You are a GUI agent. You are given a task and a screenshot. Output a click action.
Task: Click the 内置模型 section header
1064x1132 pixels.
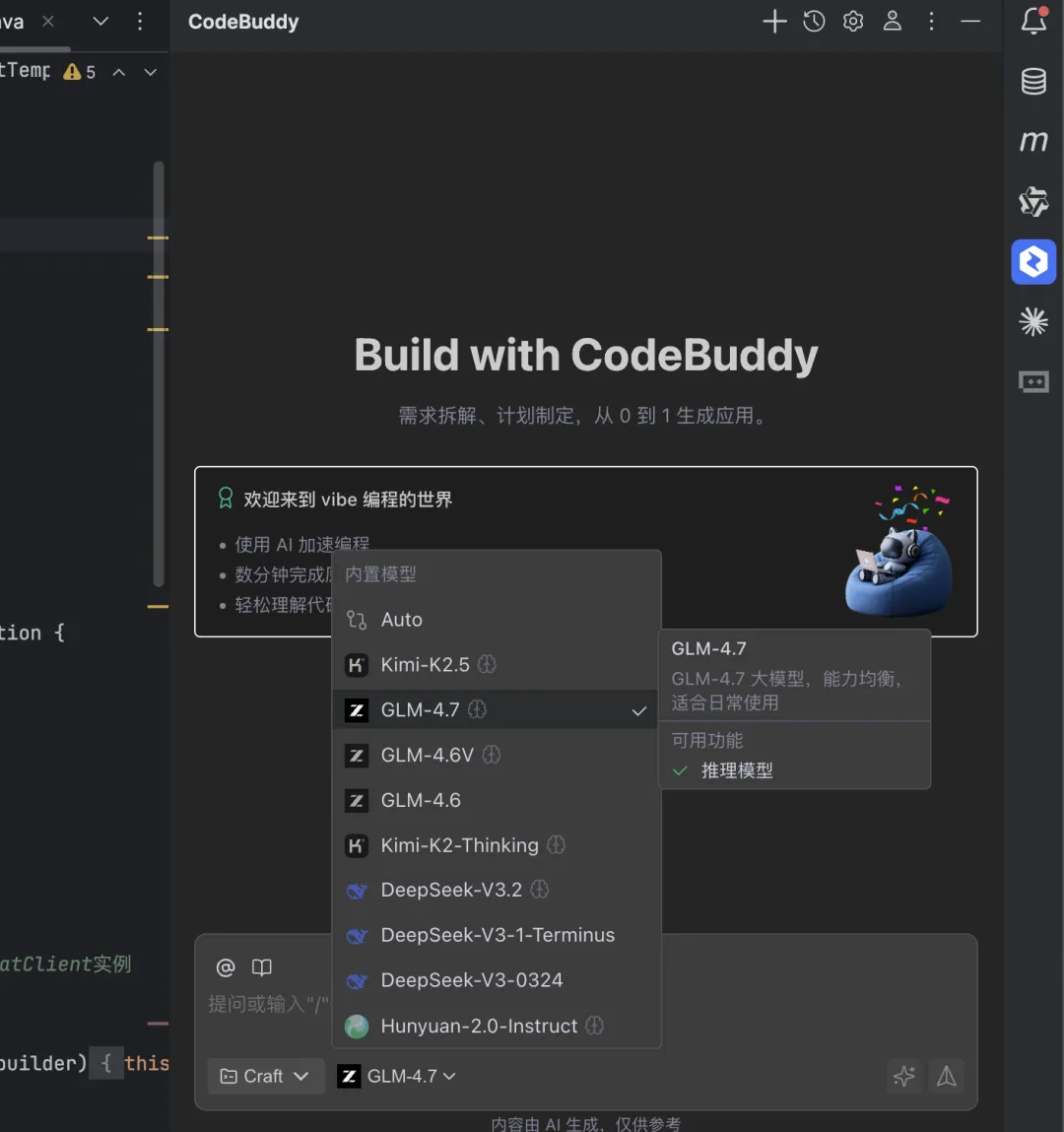[x=380, y=574]
